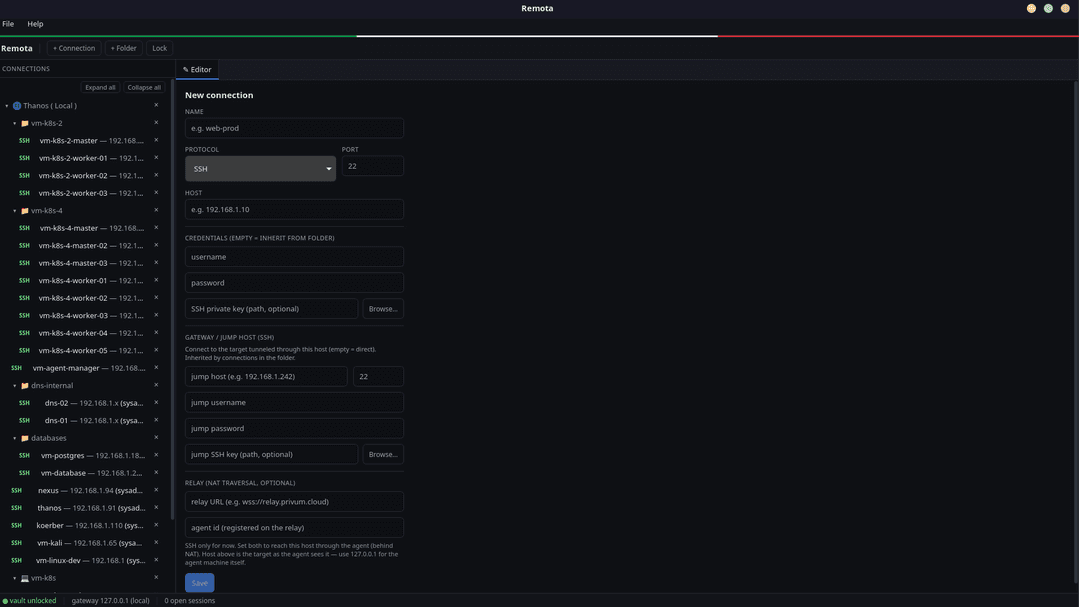Collapse the Thanos ( Local ) root node
1080x607 pixels.
click(7, 106)
